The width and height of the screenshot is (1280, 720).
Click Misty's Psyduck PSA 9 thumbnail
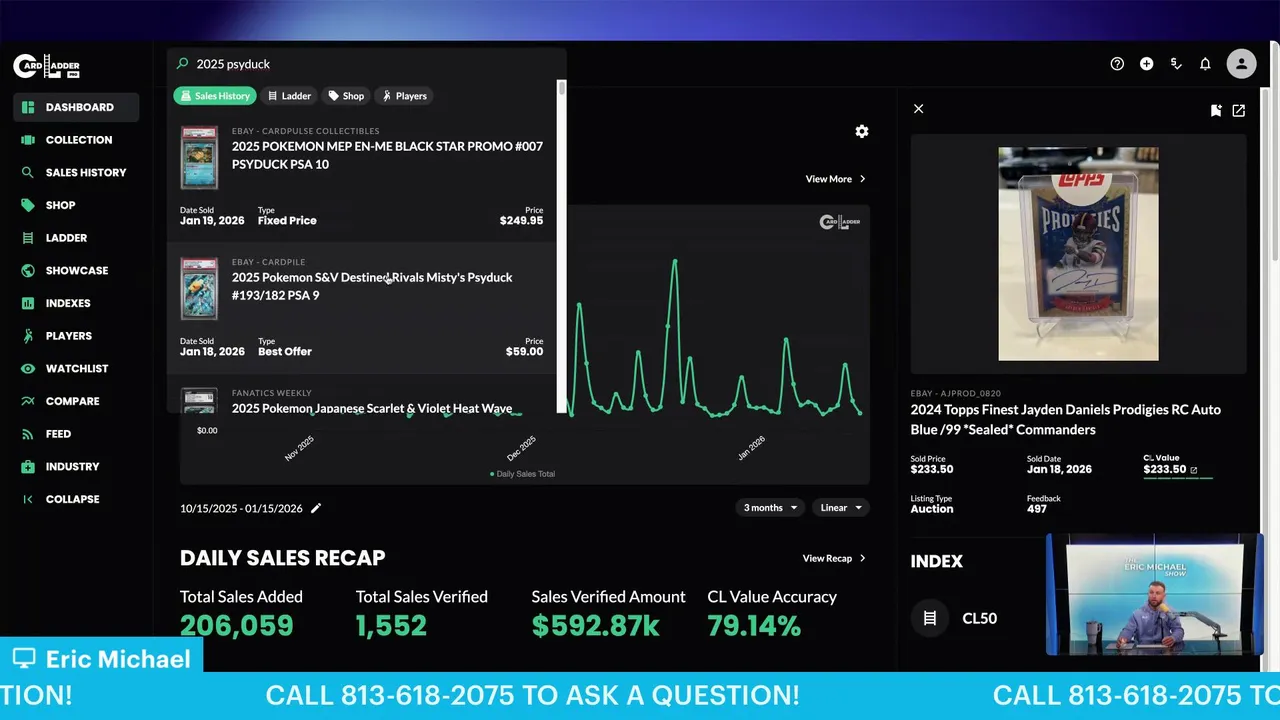coord(199,289)
